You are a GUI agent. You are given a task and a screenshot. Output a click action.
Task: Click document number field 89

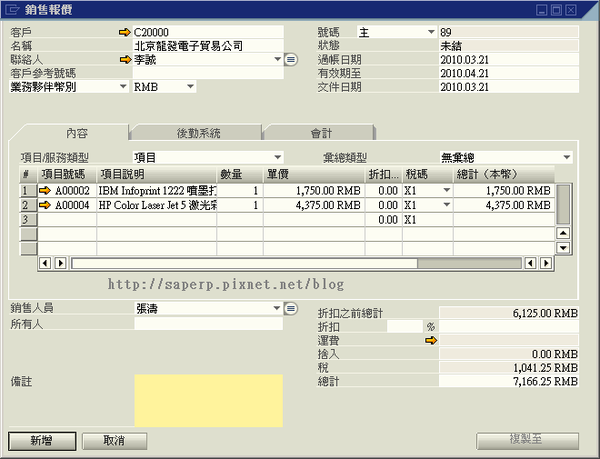[509, 32]
